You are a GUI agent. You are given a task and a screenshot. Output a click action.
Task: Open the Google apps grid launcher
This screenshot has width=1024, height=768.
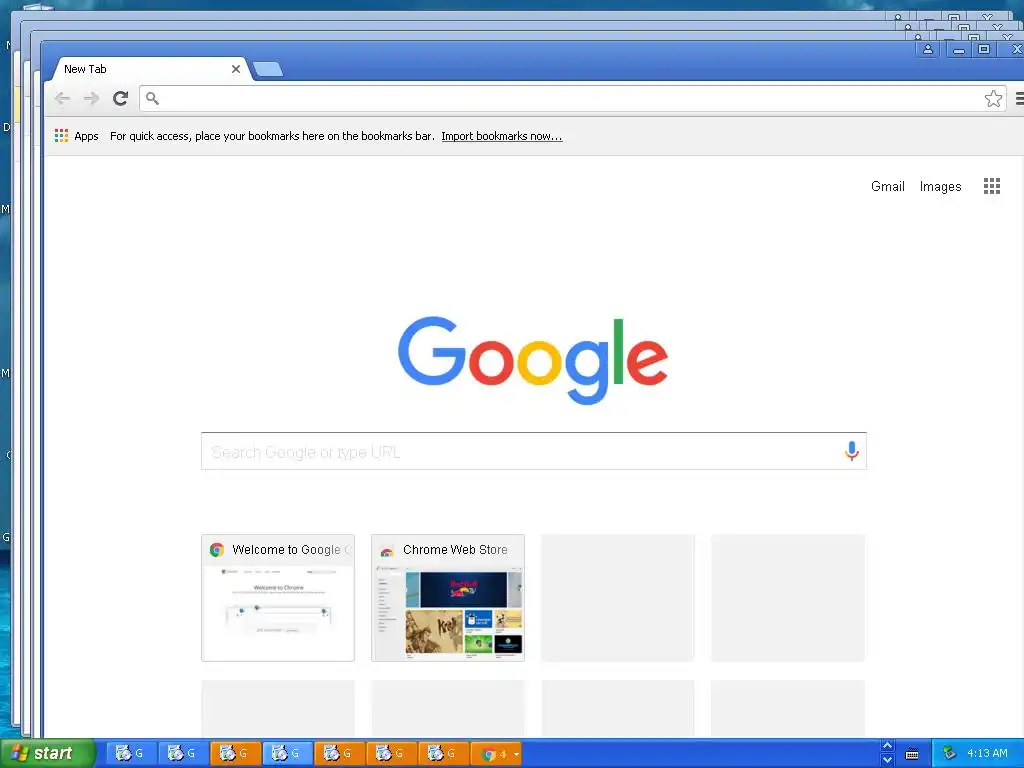pos(991,186)
